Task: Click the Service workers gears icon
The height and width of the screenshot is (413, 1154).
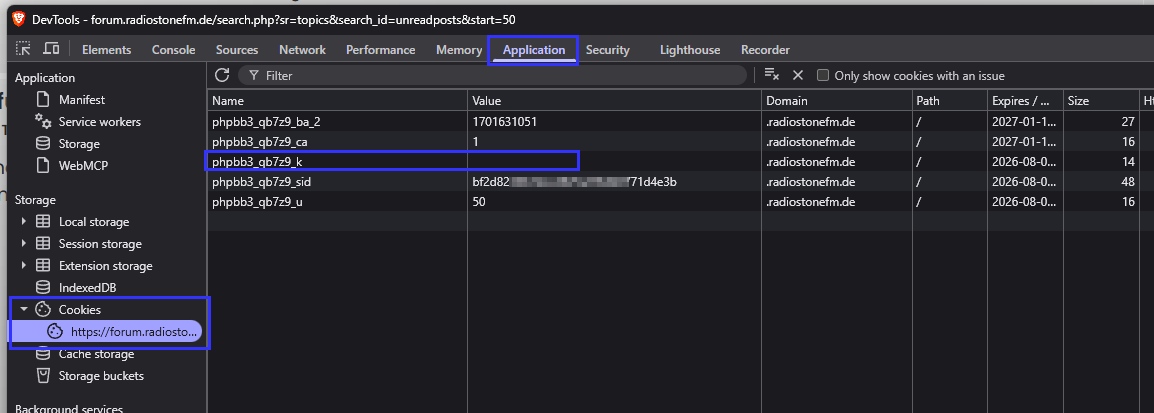Action: pos(44,121)
